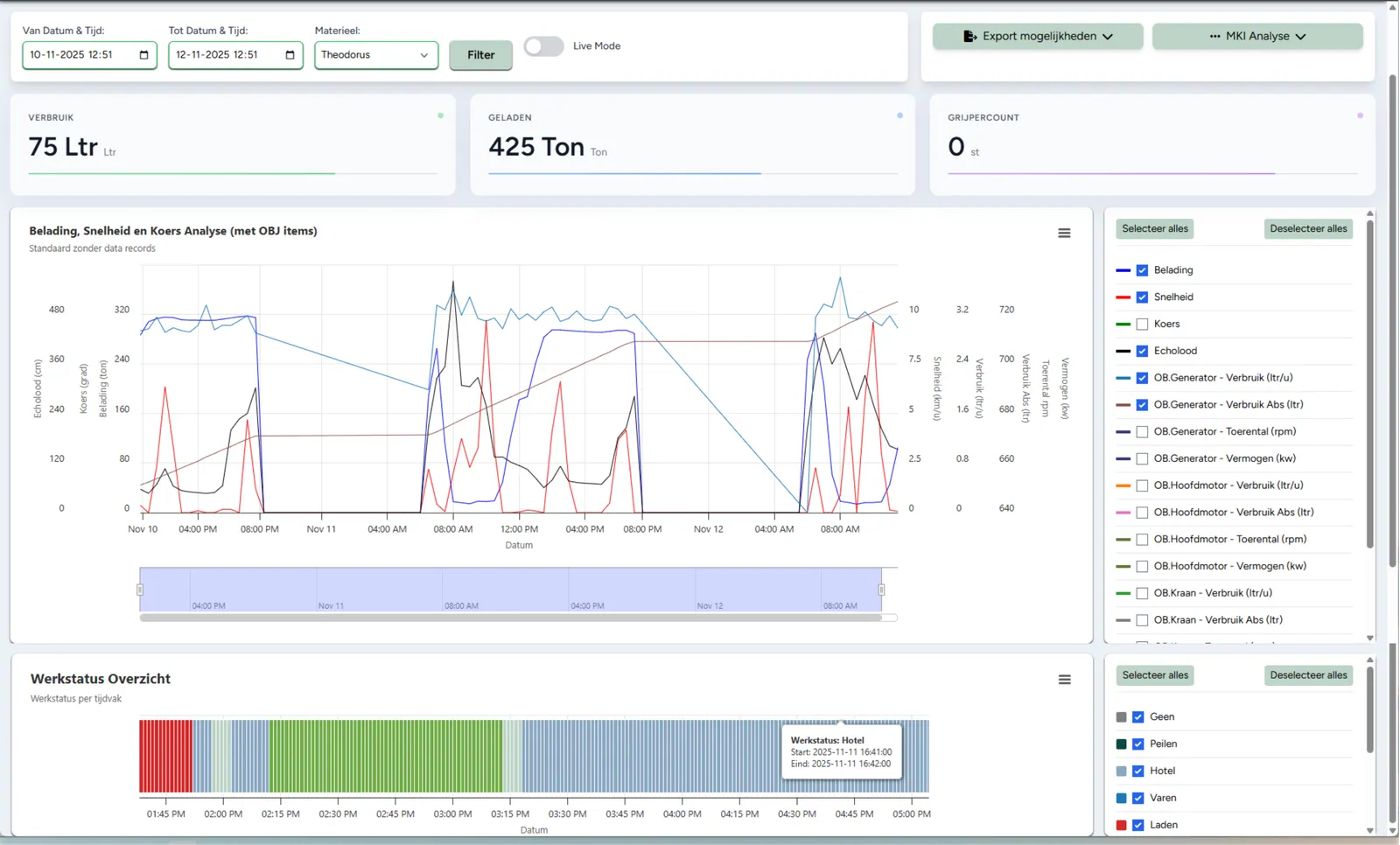
Task: Check the Koers series checkbox
Action: coord(1142,325)
